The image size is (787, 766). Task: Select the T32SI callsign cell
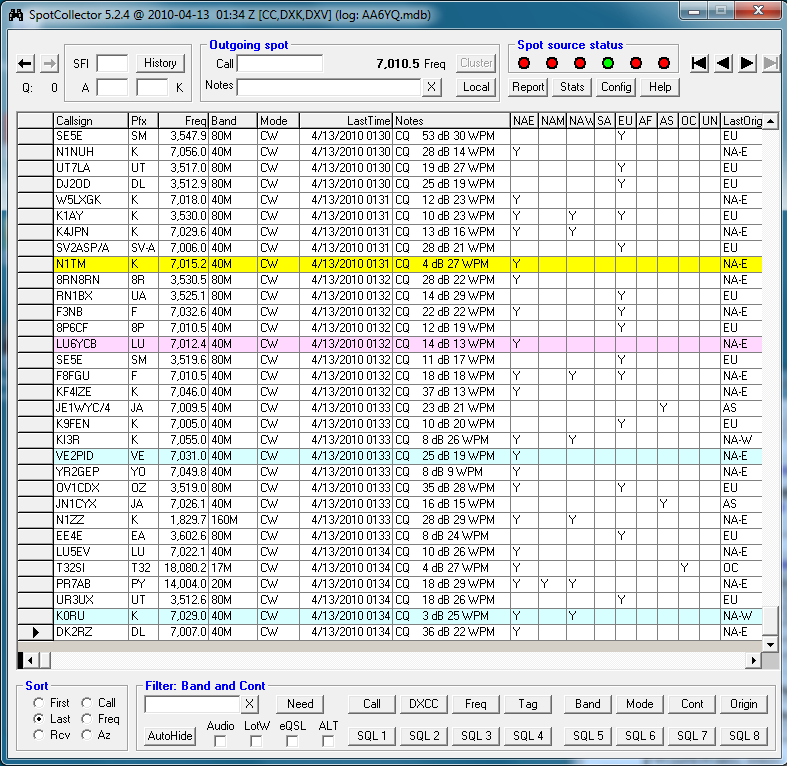[91, 568]
